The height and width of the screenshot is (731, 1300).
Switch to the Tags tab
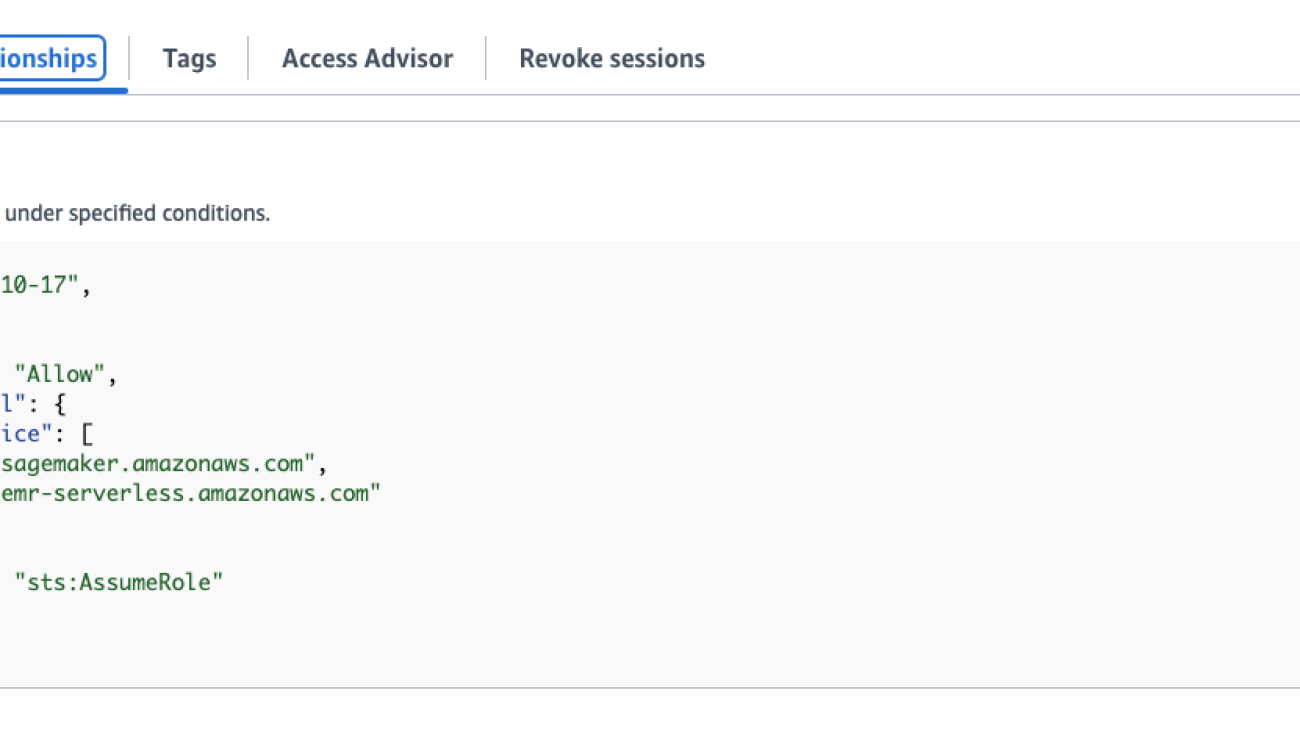click(x=189, y=59)
